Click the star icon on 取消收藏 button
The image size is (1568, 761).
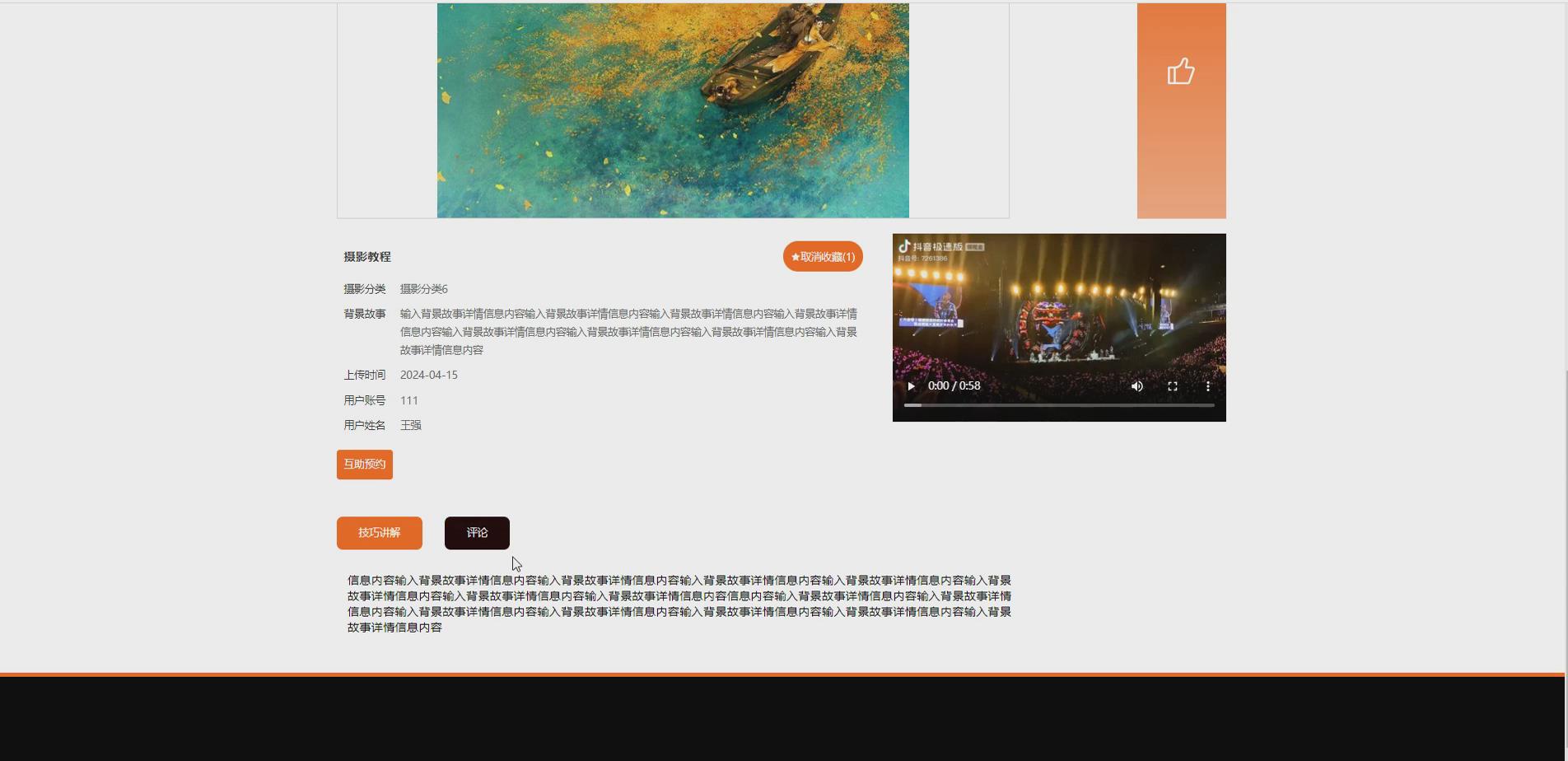796,256
